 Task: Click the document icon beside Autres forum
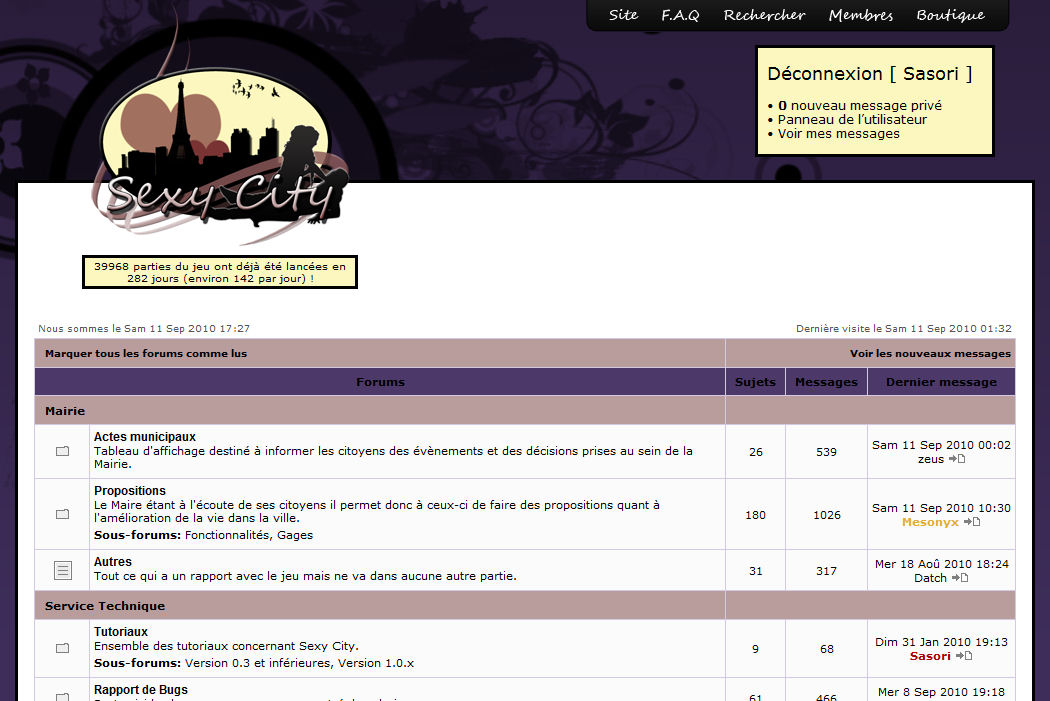(62, 570)
